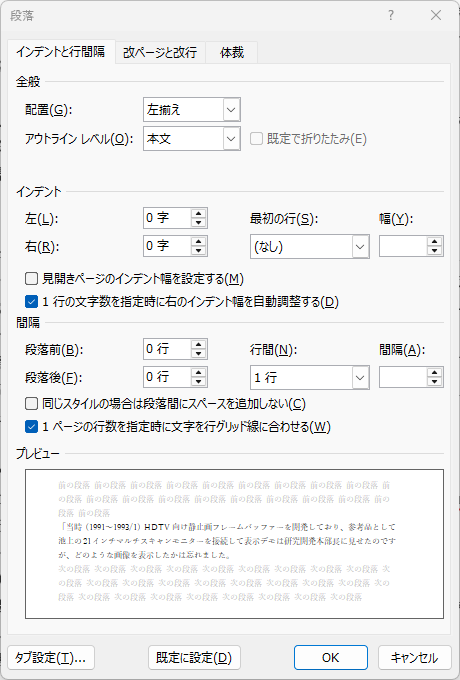Viewport: 460px width, 680px height.
Task: Increase 段落前 spacing with up arrow
Action: pyautogui.click(x=199, y=344)
